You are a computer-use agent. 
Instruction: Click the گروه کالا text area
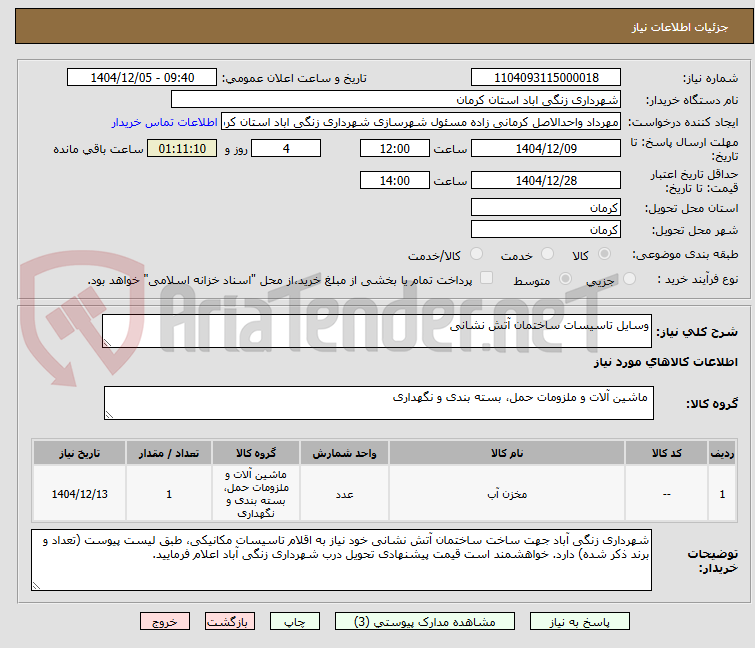(378, 403)
